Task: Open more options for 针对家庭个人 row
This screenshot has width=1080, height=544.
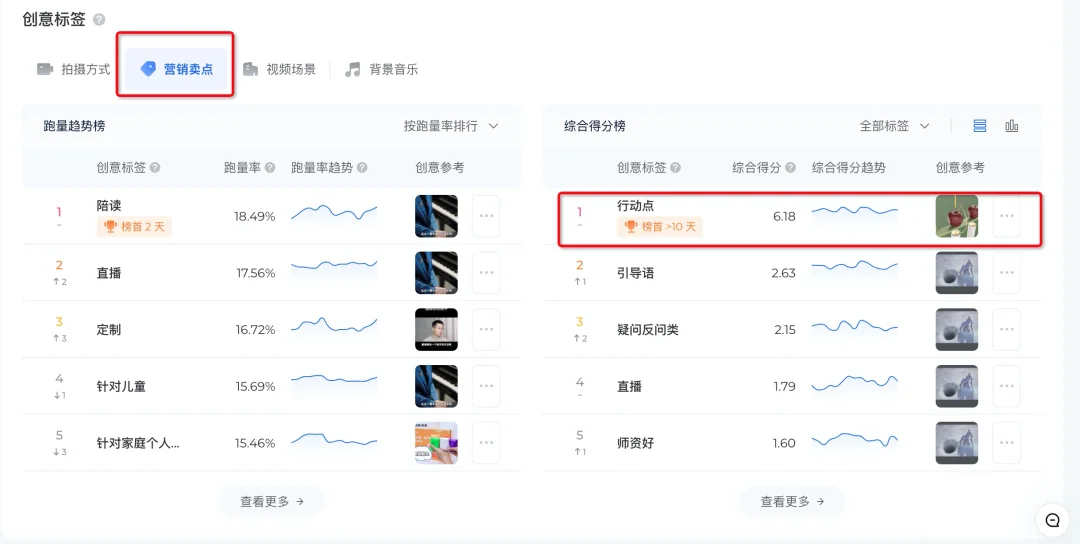Action: click(x=486, y=443)
